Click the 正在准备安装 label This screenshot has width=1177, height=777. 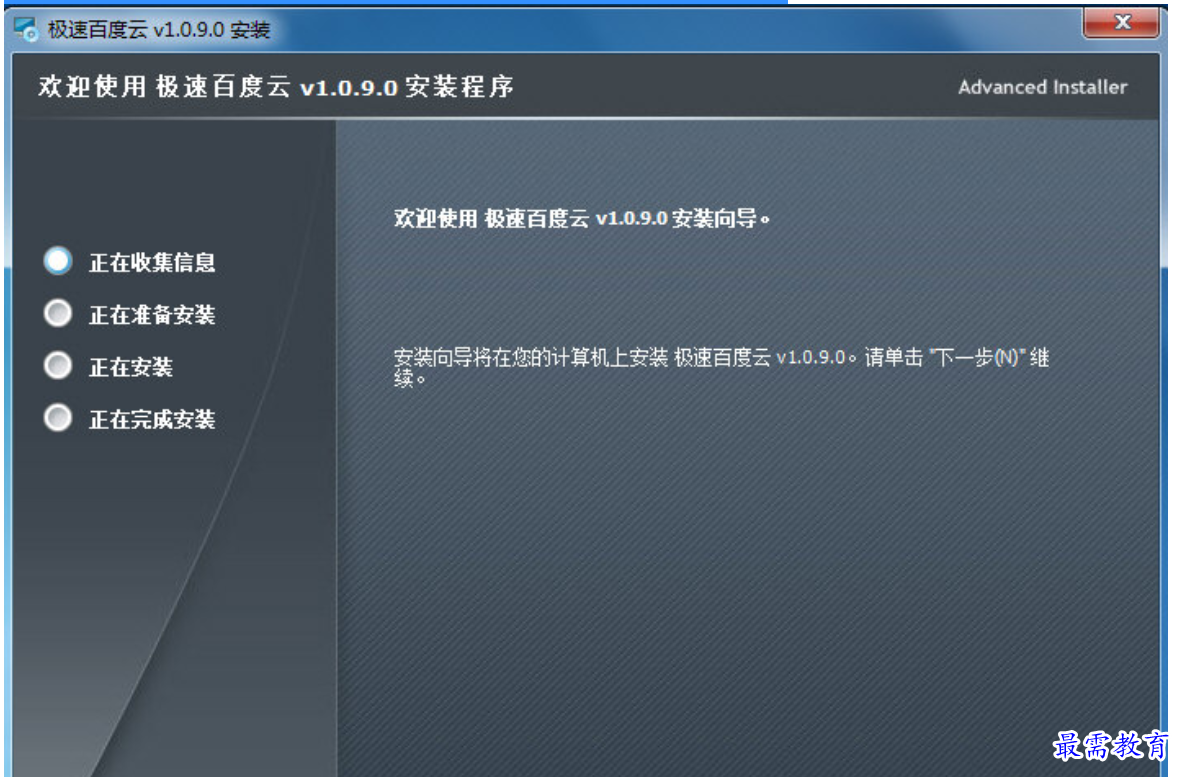click(x=152, y=315)
